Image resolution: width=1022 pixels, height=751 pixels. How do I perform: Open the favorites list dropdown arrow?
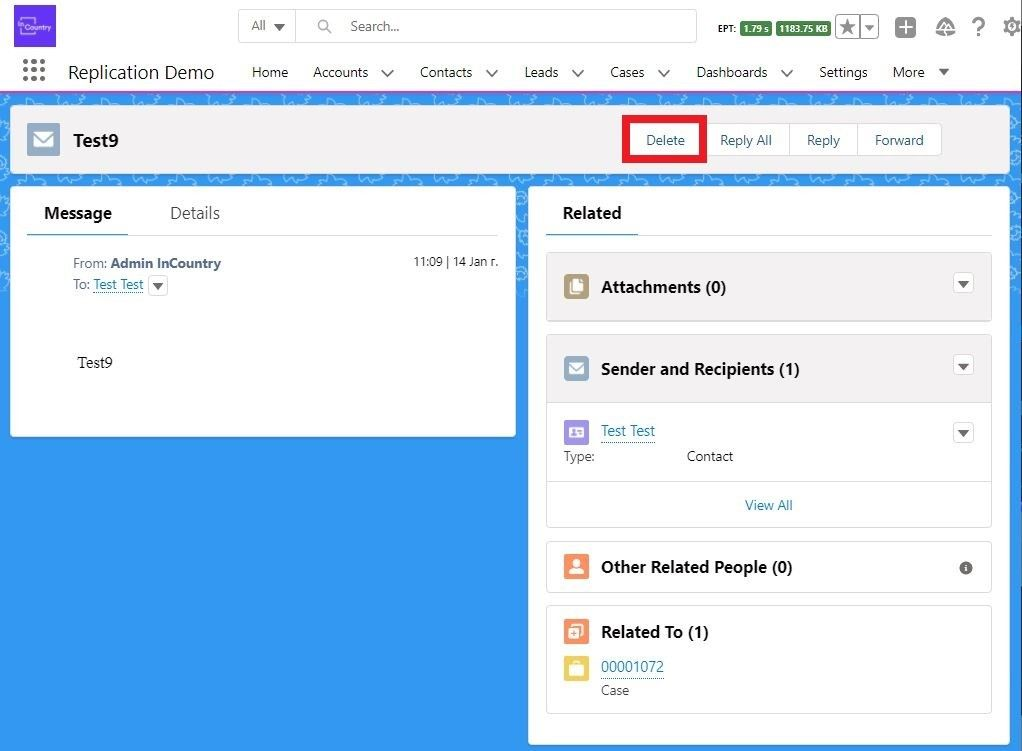point(869,27)
